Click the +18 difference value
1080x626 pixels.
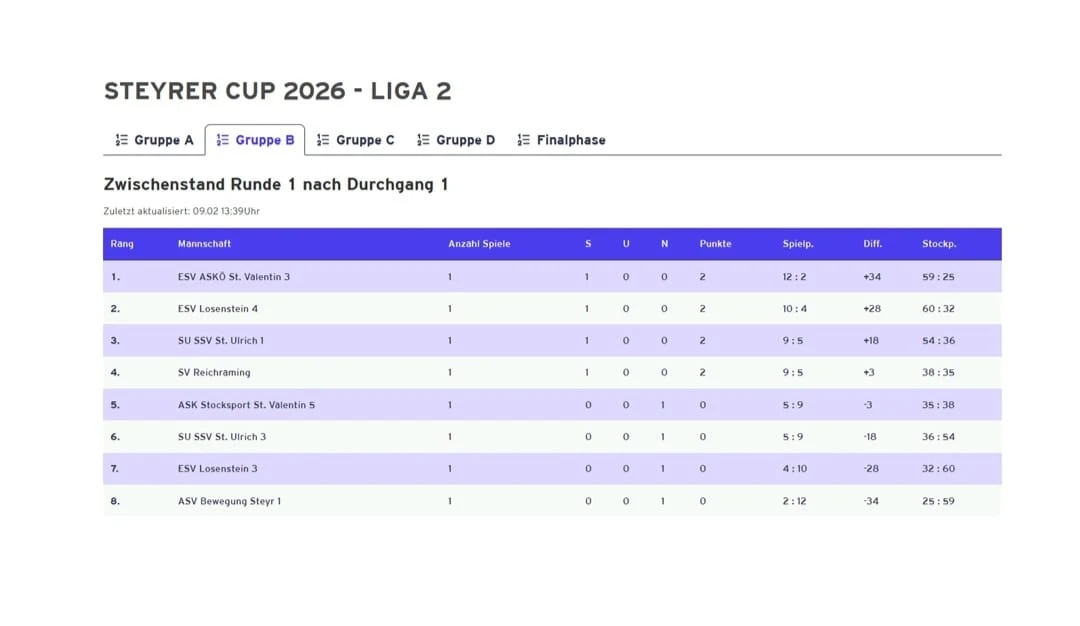(x=871, y=340)
